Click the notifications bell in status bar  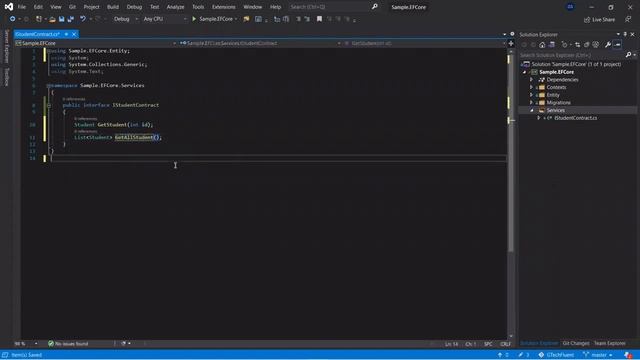click(x=628, y=355)
